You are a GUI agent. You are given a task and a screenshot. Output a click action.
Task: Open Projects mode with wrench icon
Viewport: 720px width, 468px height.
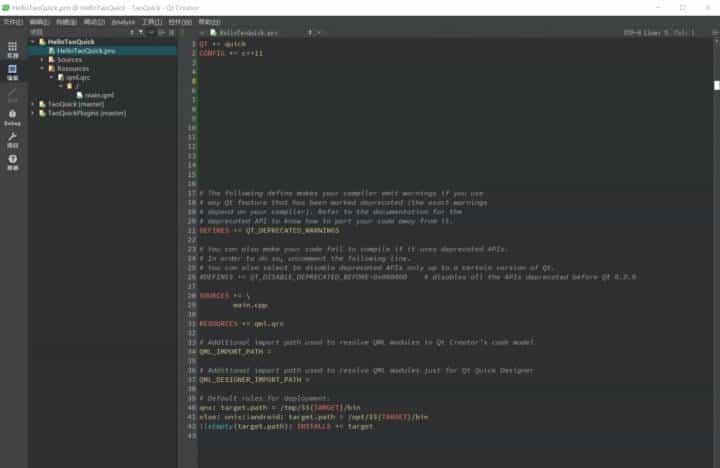click(x=12, y=140)
